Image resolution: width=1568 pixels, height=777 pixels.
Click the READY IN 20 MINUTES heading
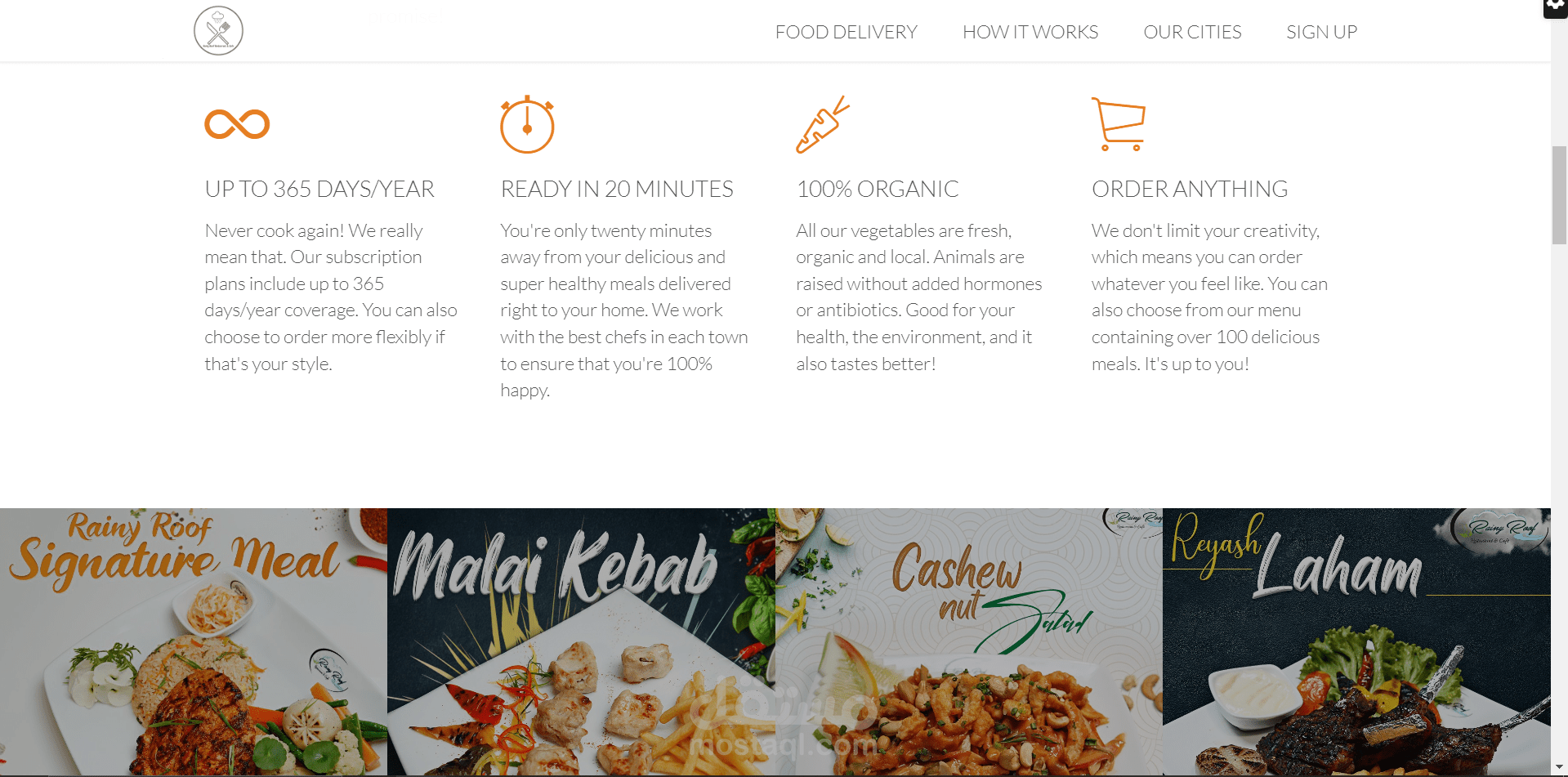coord(617,189)
